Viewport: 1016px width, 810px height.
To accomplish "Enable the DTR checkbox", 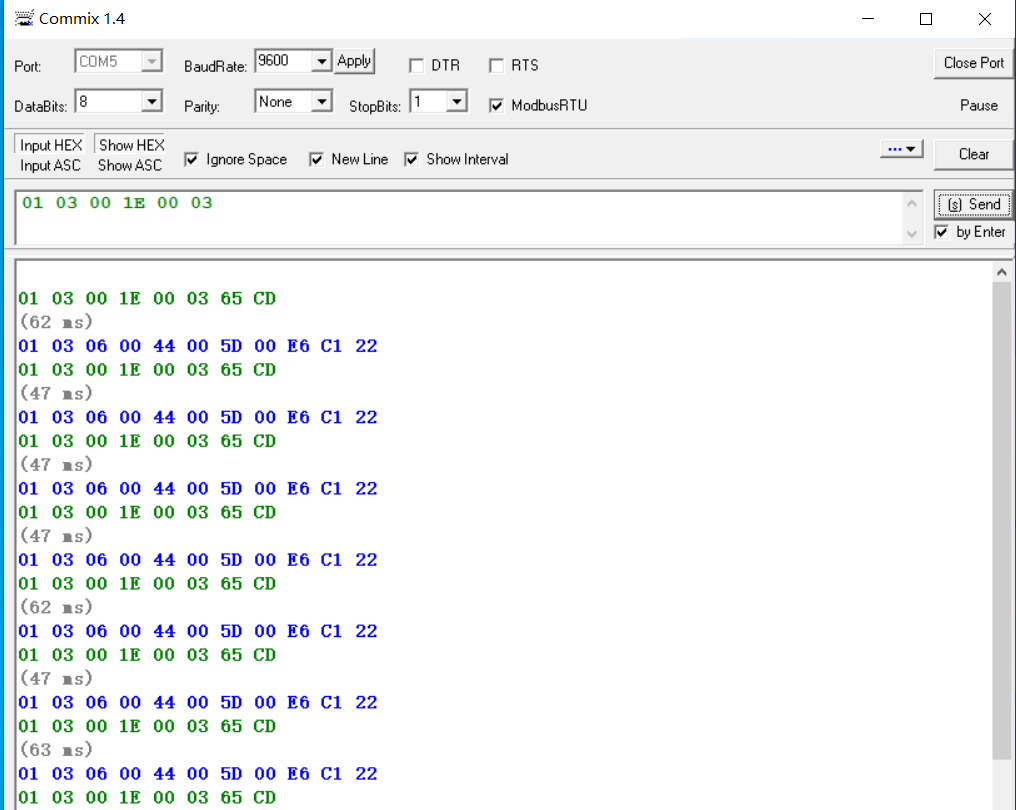I will 417,66.
